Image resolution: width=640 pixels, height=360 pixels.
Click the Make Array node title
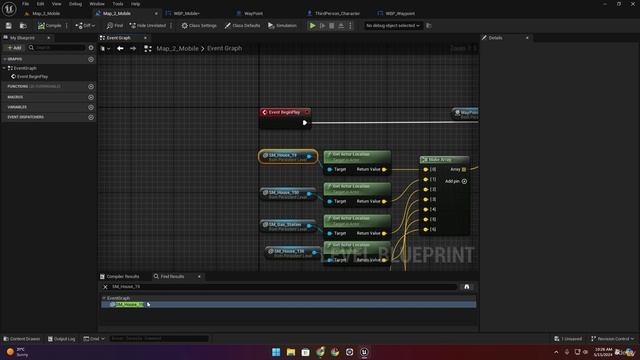coord(440,160)
